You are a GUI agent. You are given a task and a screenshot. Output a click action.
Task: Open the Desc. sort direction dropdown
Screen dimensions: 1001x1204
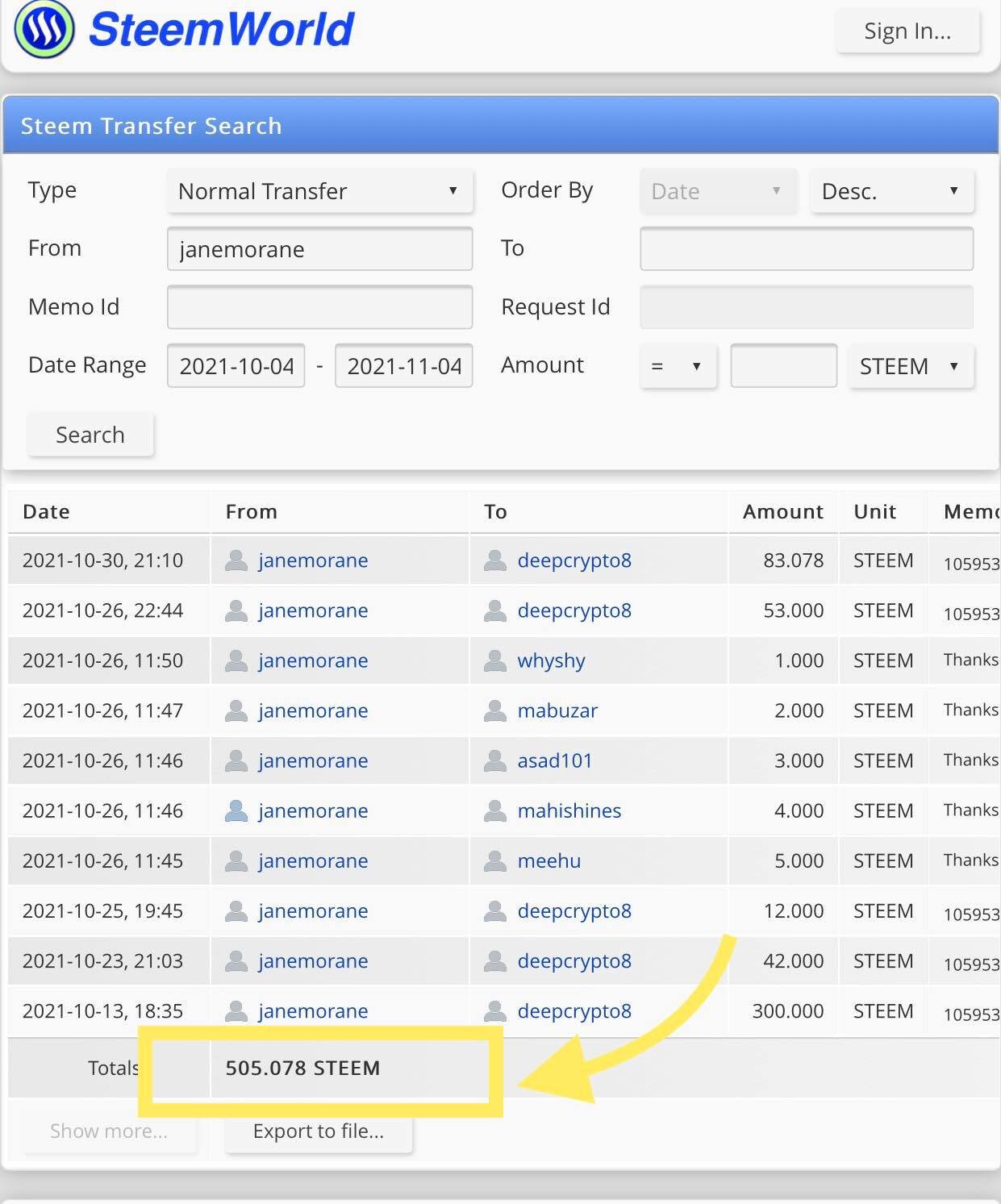(892, 191)
